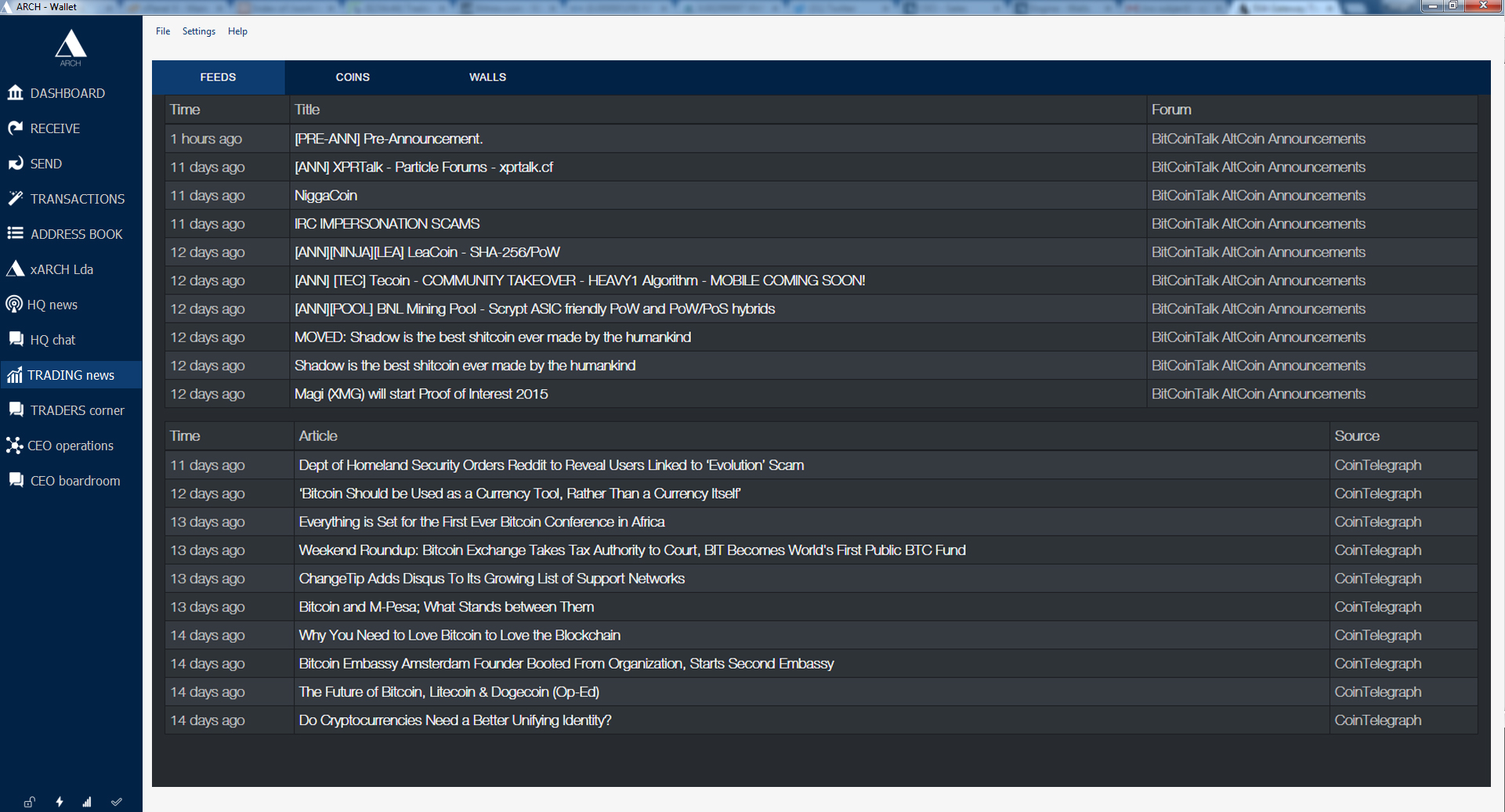Click the lightning bolt staking icon

[60, 802]
